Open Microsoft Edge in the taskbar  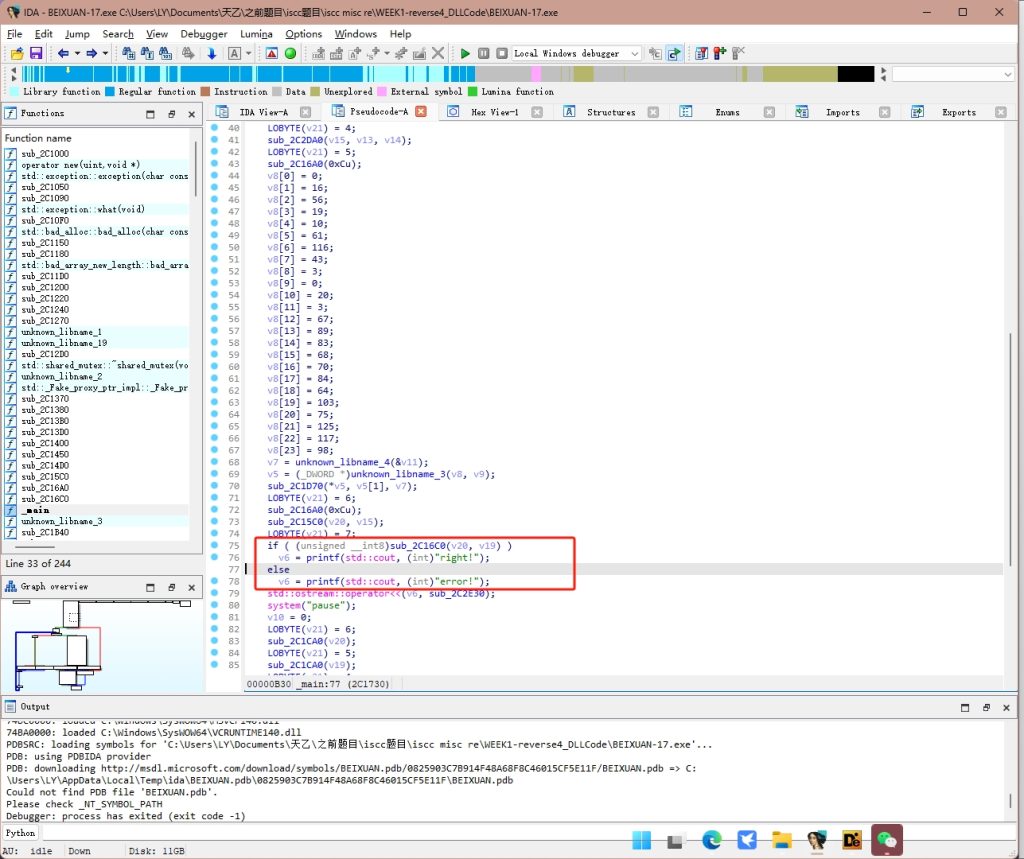[x=711, y=841]
